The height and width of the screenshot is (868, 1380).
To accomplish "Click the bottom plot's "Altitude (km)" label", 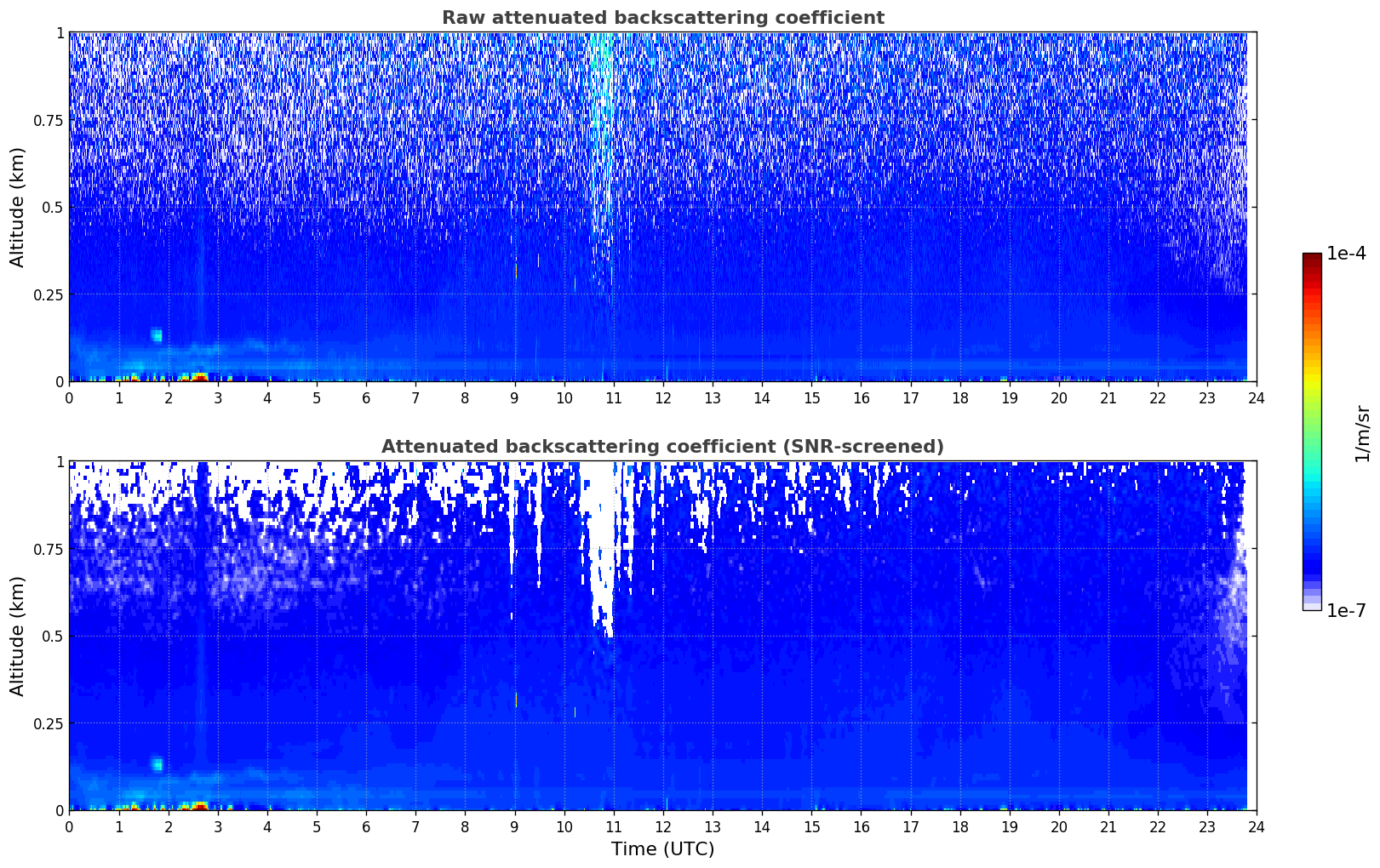I will coord(18,636).
